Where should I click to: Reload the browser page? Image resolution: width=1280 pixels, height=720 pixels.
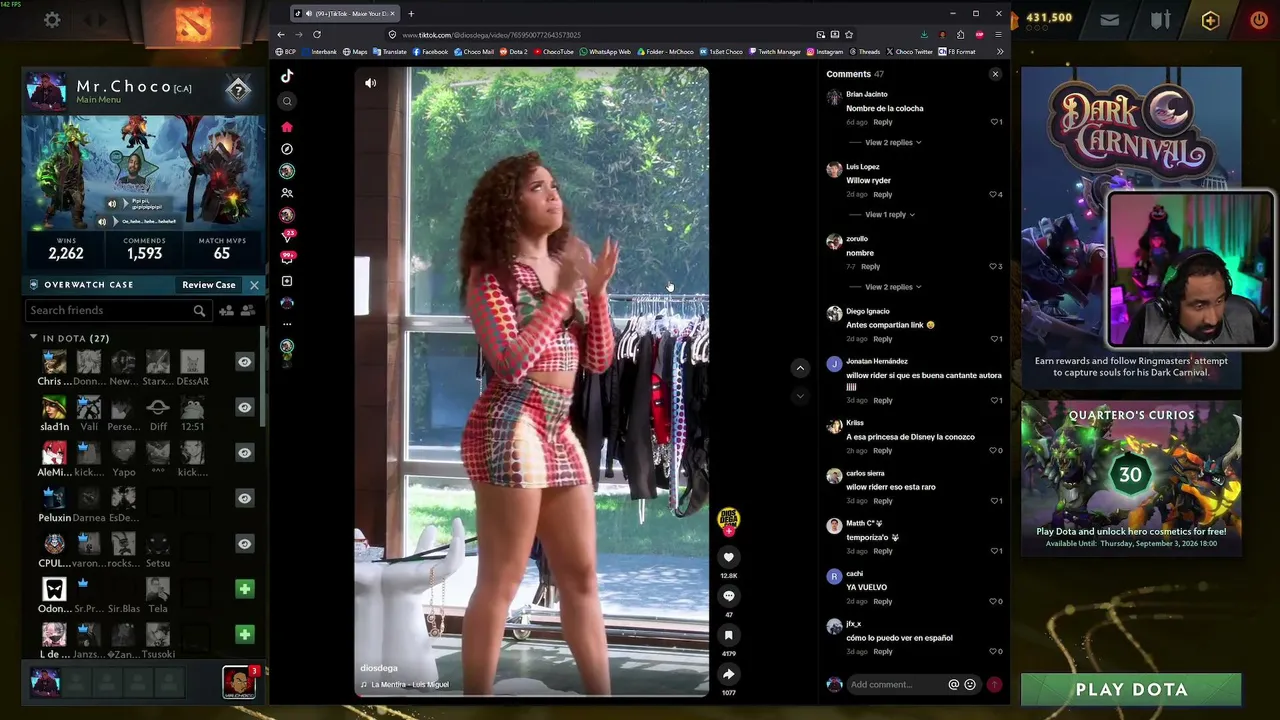click(317, 35)
